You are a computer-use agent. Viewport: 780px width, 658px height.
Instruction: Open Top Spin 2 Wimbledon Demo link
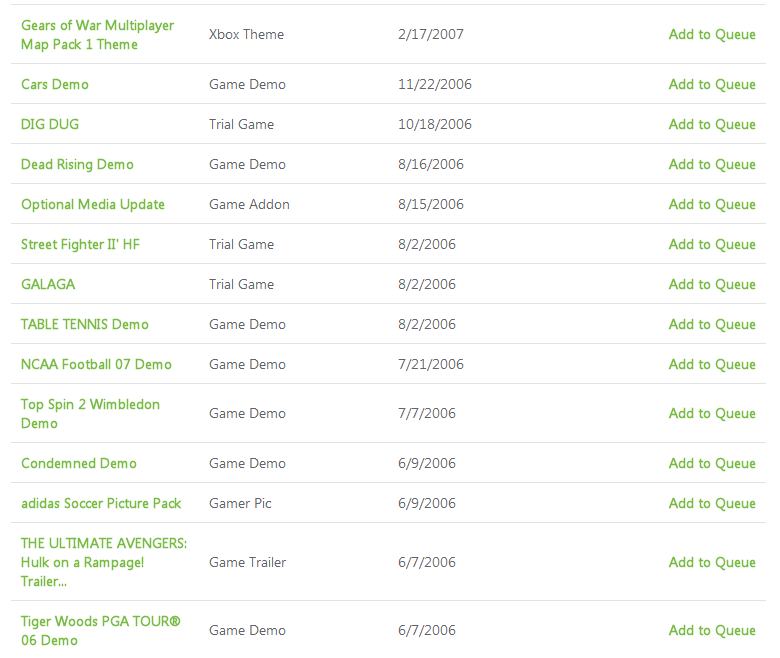coord(90,414)
